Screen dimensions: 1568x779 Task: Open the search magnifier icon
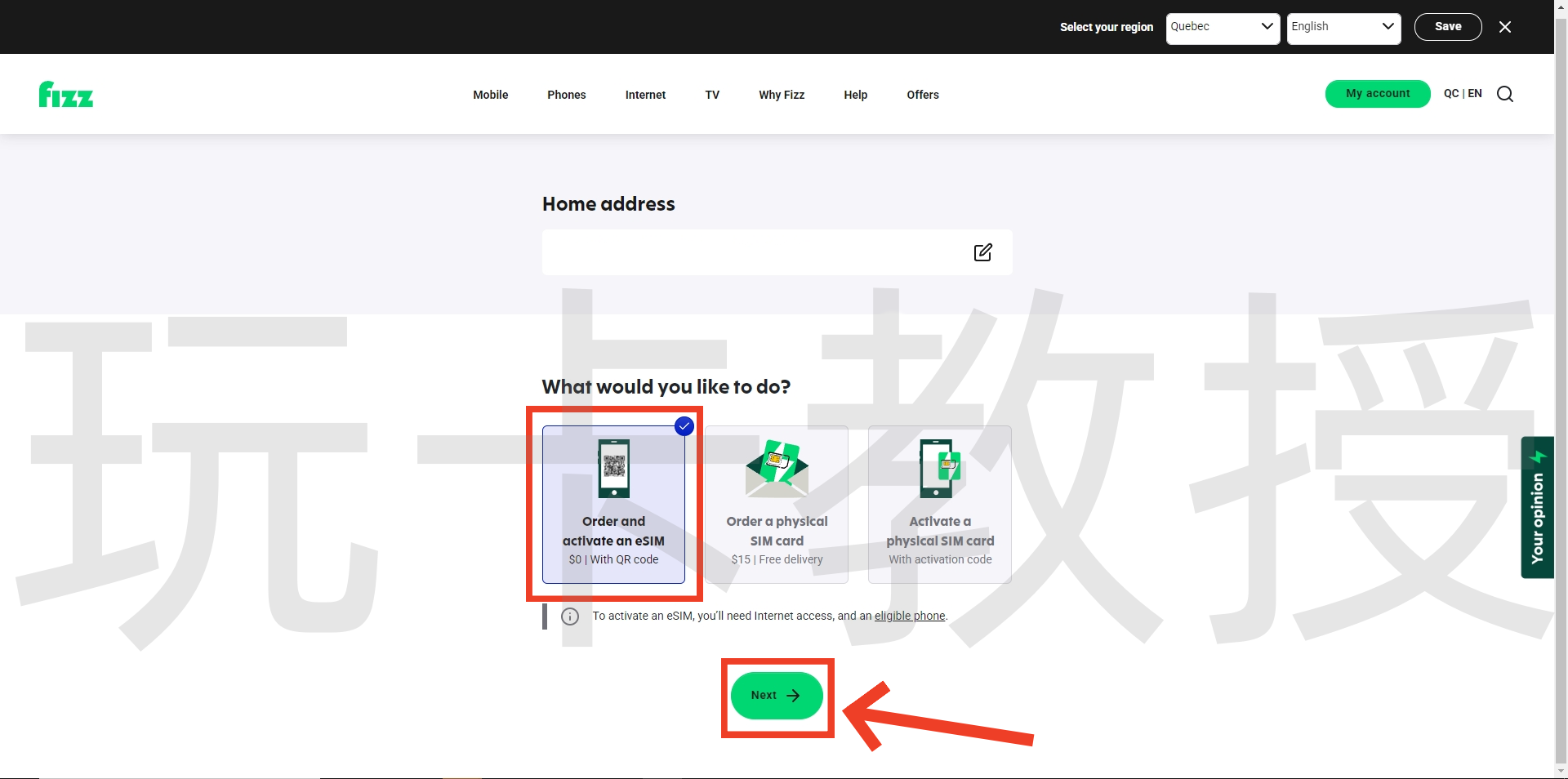click(1505, 94)
